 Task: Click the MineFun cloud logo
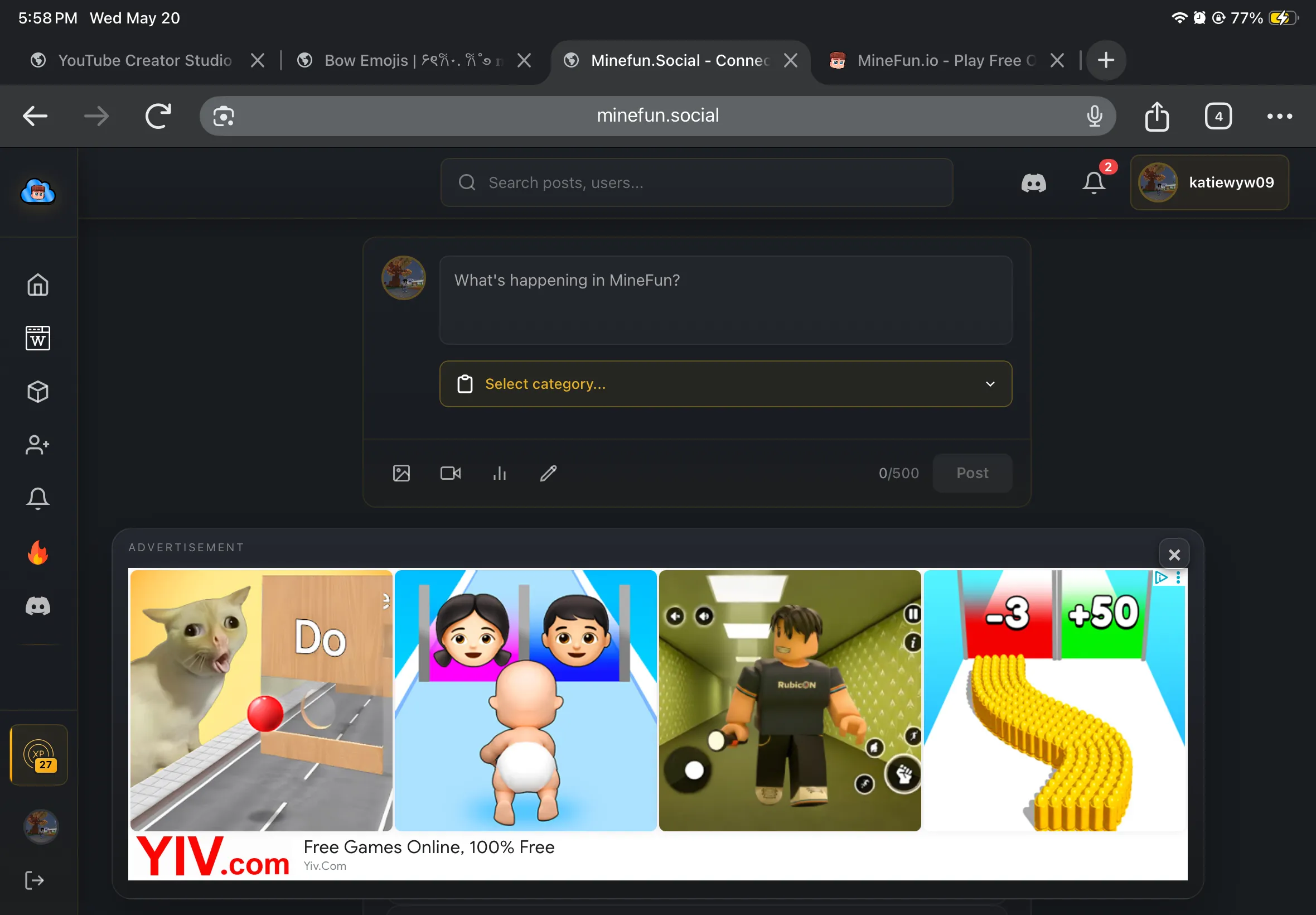(x=38, y=191)
